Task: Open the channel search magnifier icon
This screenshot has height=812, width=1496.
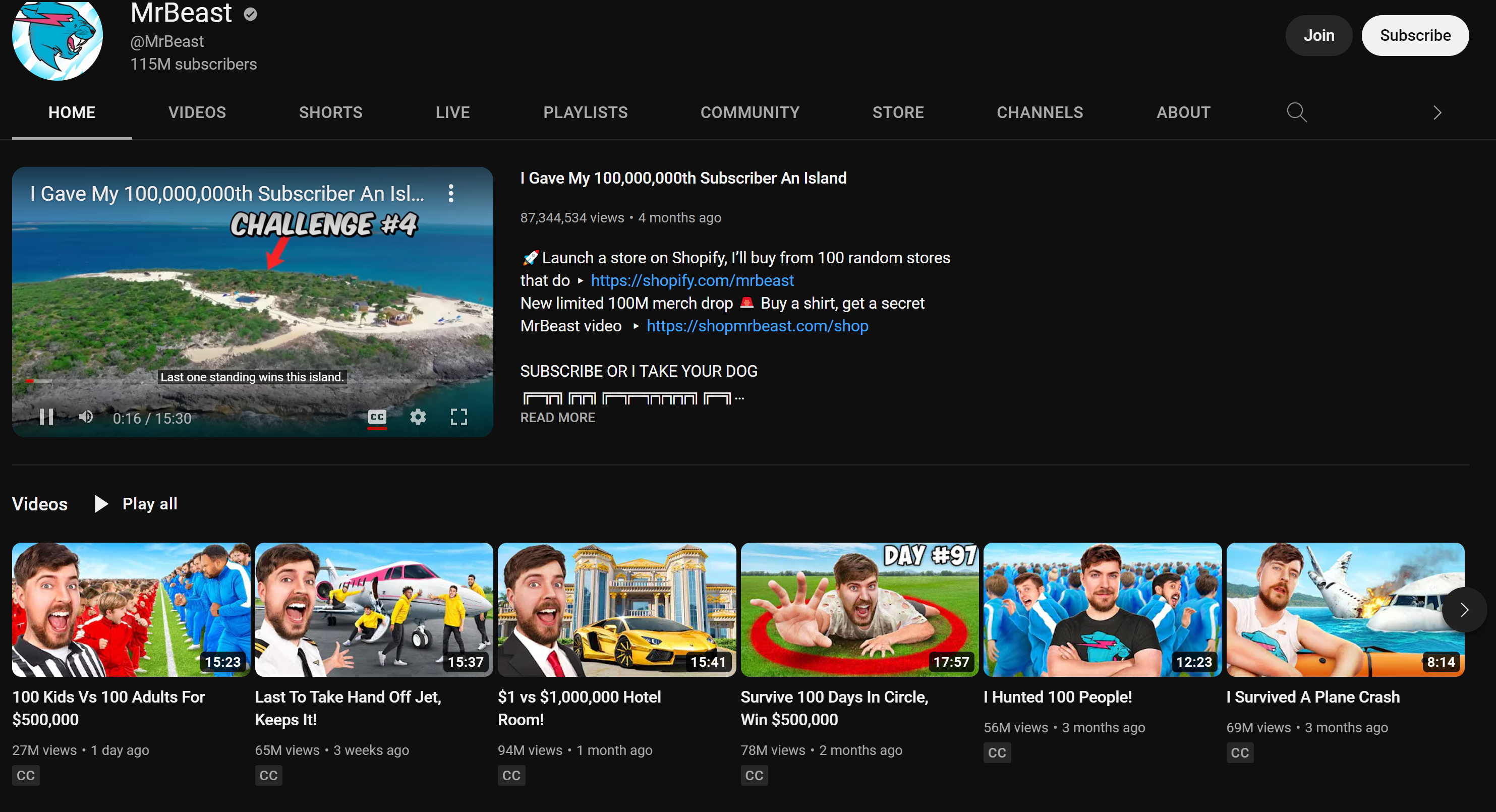Action: 1296,112
